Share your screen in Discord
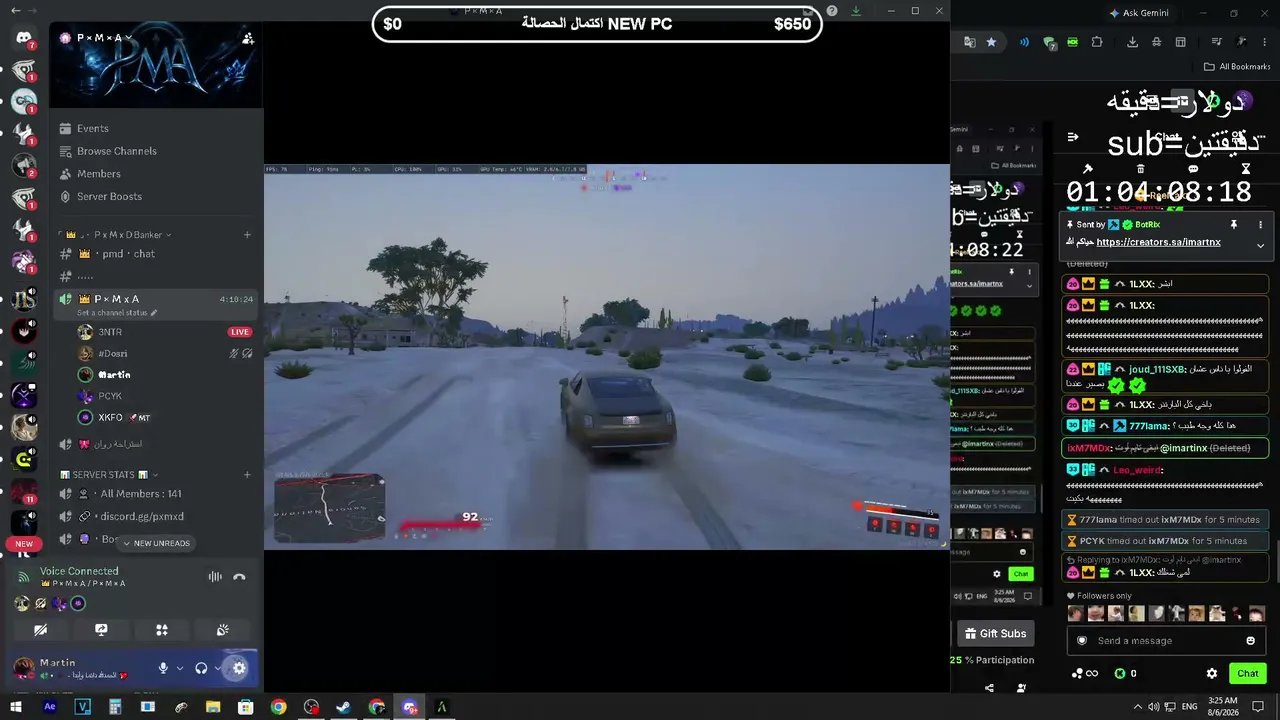The width and height of the screenshot is (1280, 720). pos(101,630)
